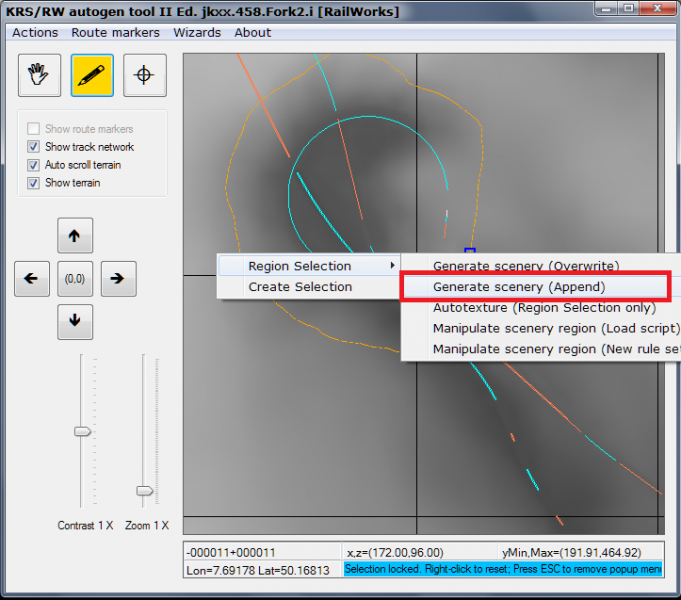Click the Contrast slider handle
The height and width of the screenshot is (600, 681).
tap(82, 431)
